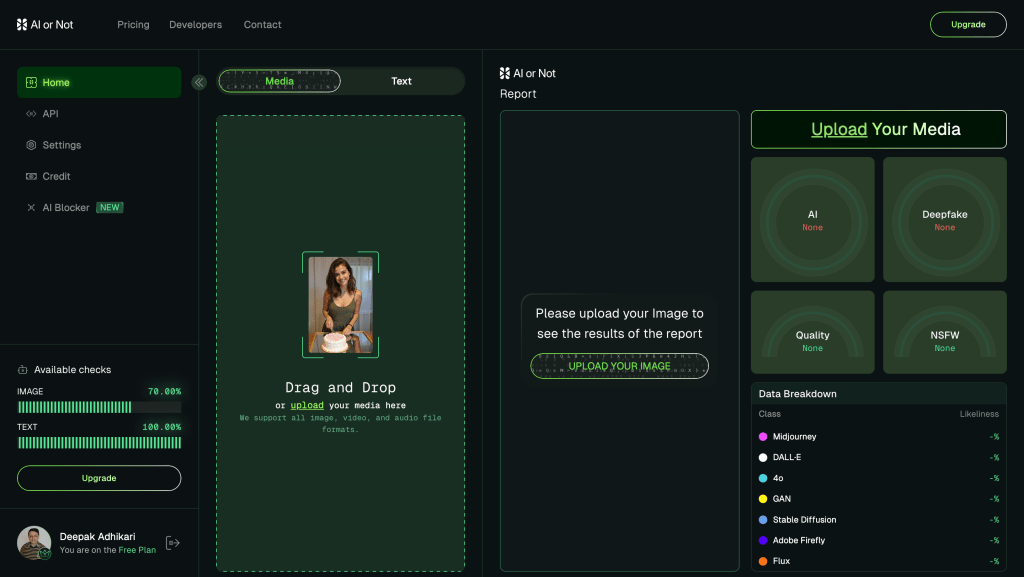
Task: Click the upload link in drop zone
Action: click(307, 405)
